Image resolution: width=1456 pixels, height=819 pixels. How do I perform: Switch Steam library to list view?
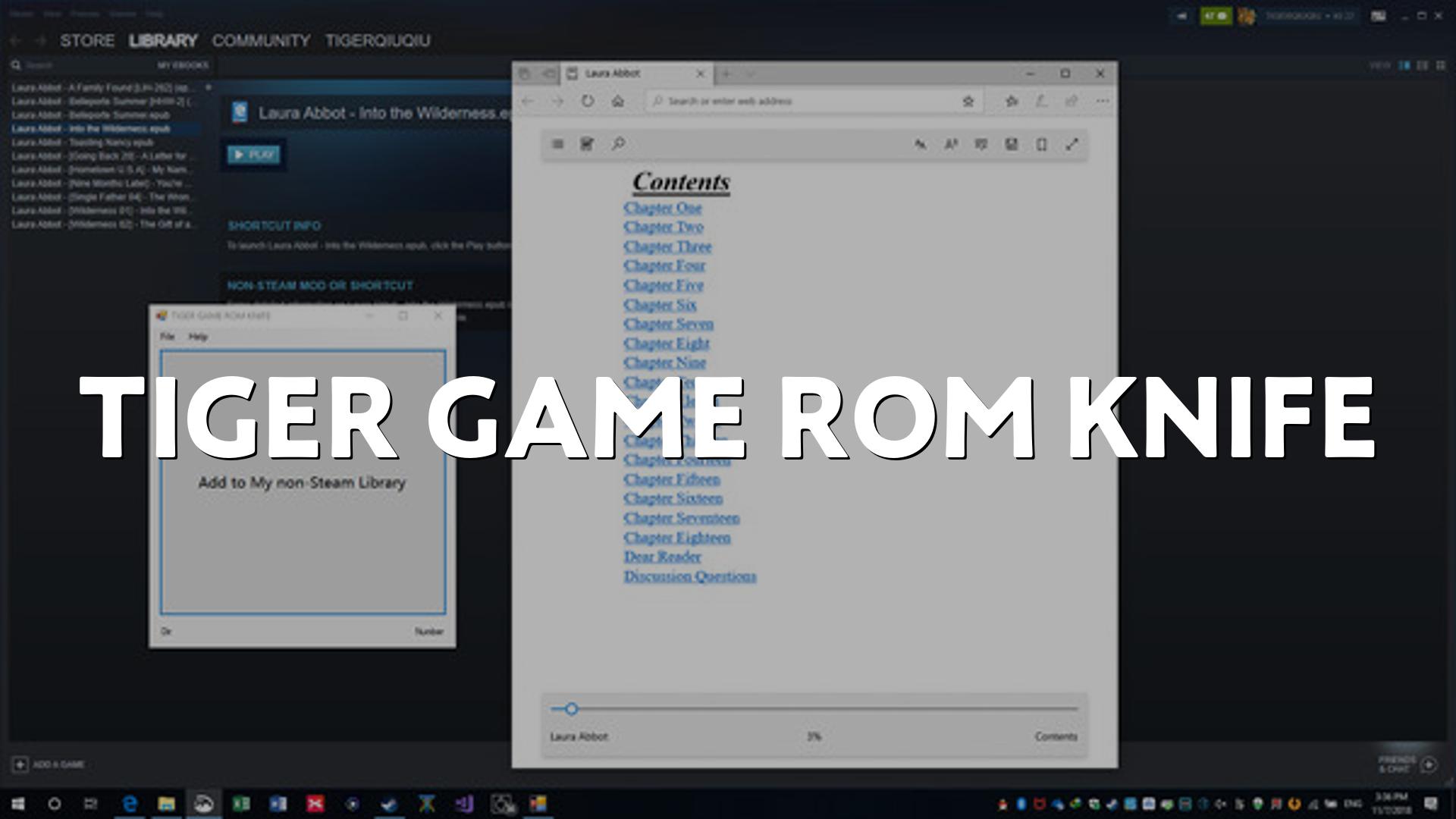(x=1423, y=66)
